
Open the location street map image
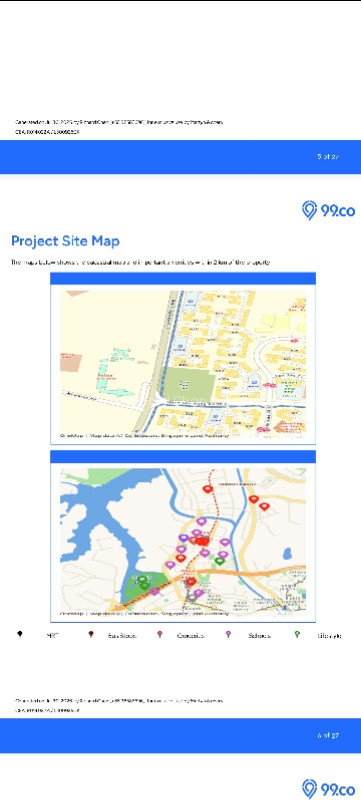[183, 363]
